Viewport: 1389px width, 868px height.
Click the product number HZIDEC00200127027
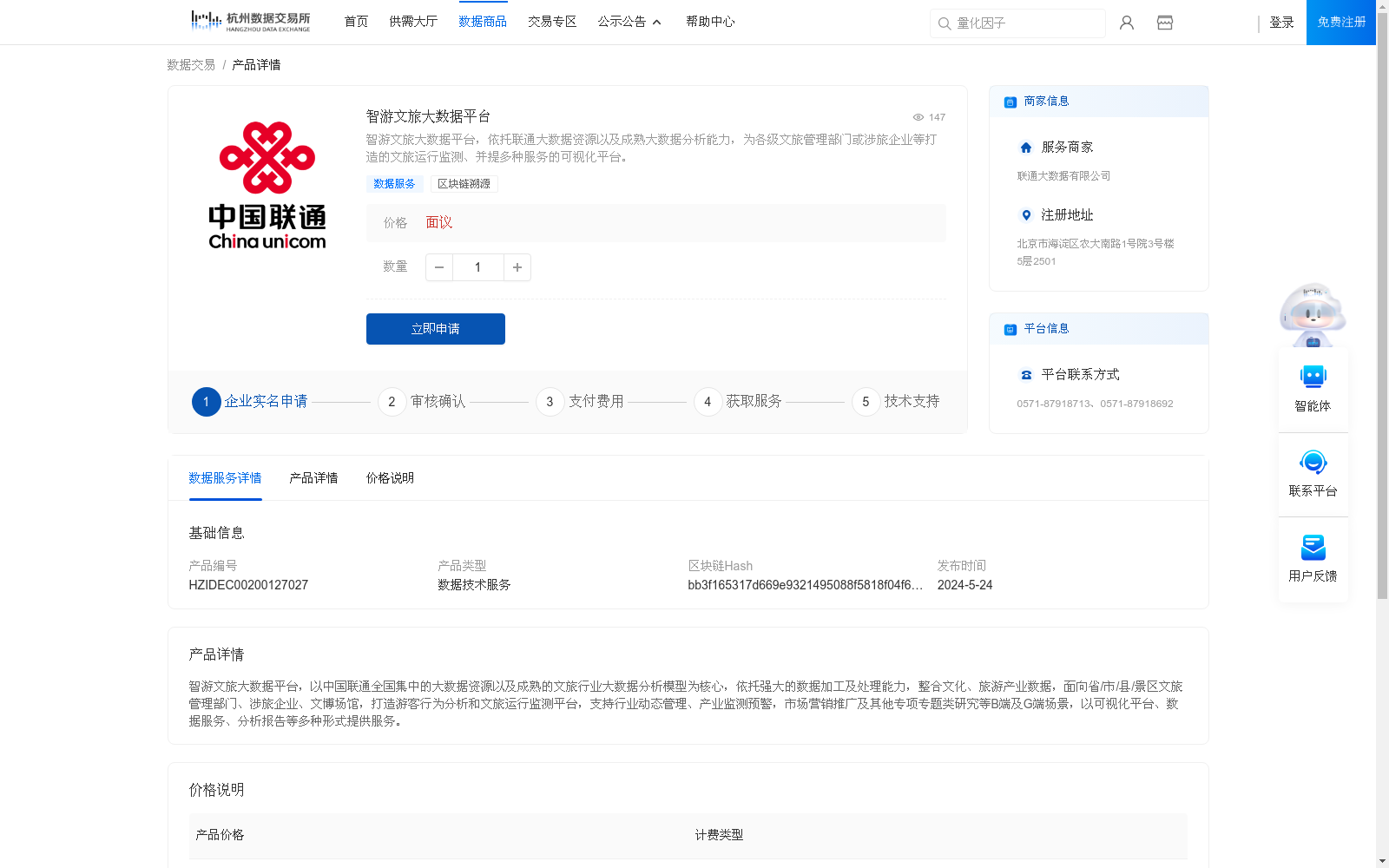[x=248, y=585]
